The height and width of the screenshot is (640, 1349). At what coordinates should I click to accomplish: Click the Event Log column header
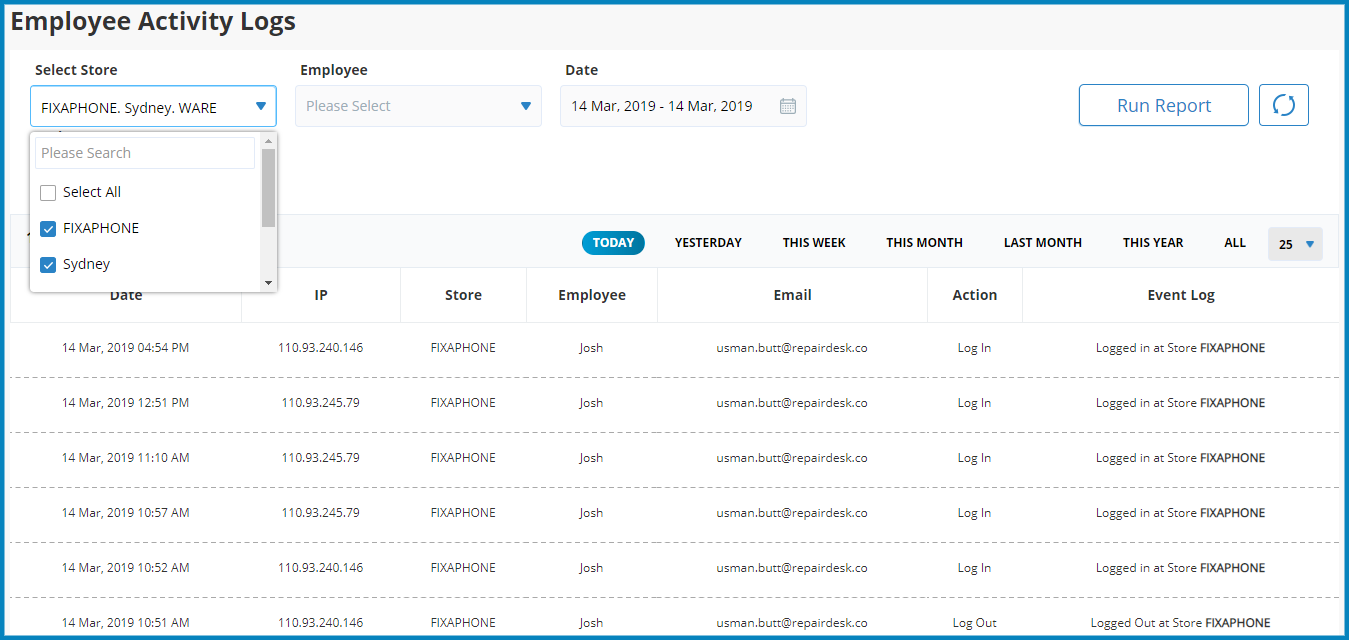(1181, 295)
